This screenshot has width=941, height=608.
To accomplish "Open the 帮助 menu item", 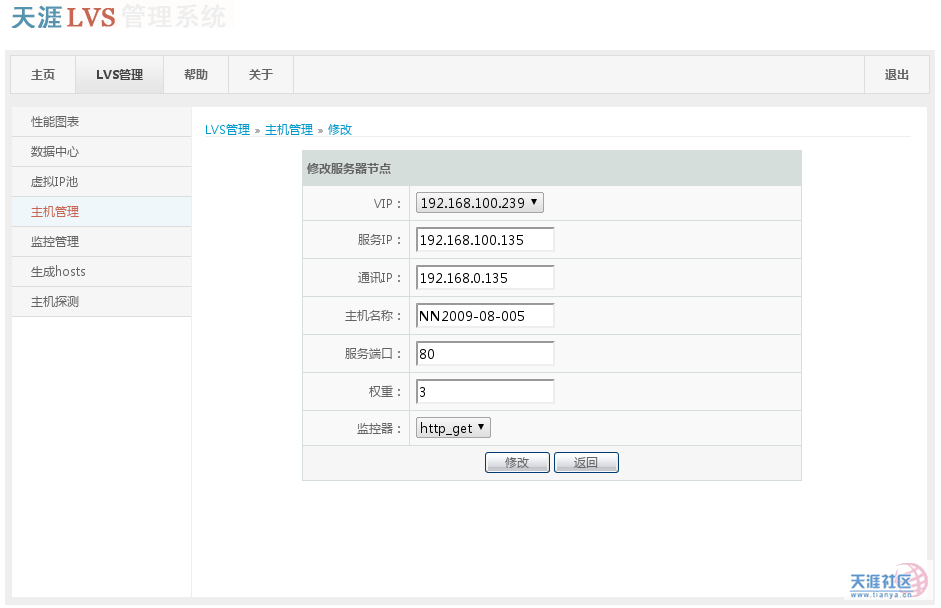I will point(196,75).
